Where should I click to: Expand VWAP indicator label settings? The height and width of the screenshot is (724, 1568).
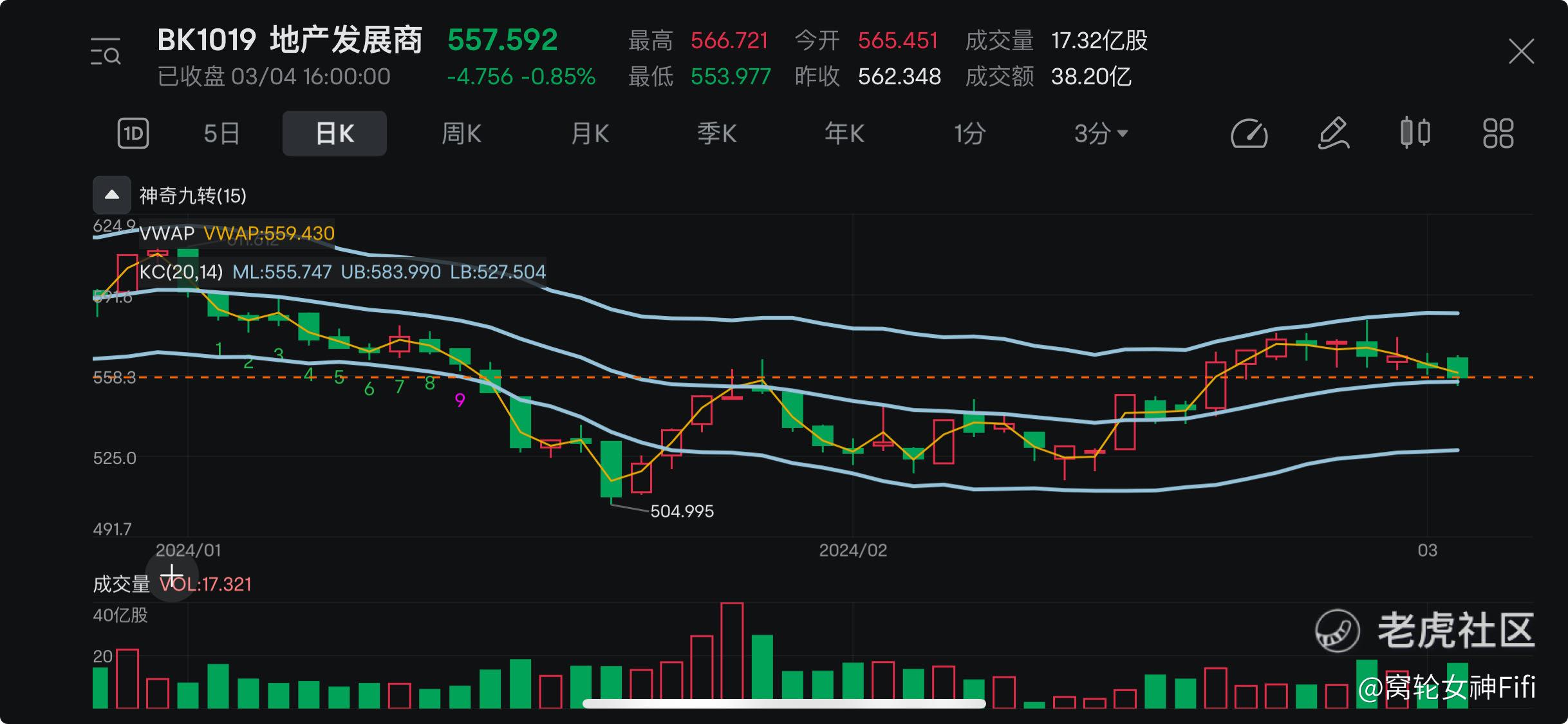pyautogui.click(x=167, y=233)
